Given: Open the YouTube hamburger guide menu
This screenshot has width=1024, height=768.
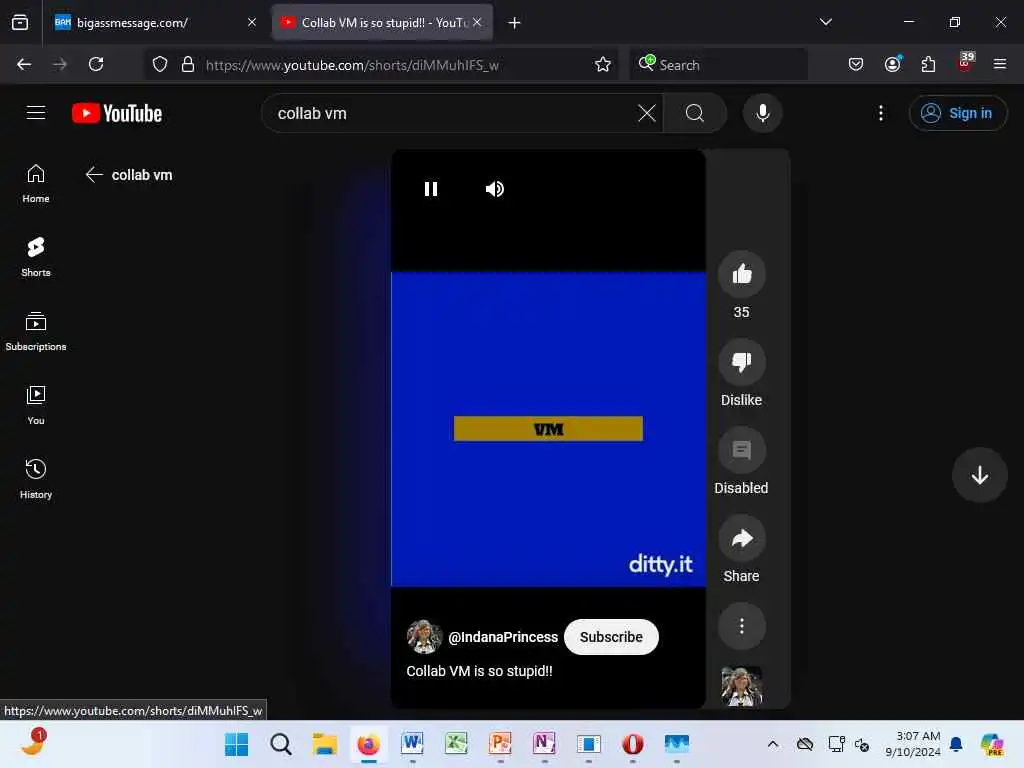Looking at the screenshot, I should click(x=36, y=113).
